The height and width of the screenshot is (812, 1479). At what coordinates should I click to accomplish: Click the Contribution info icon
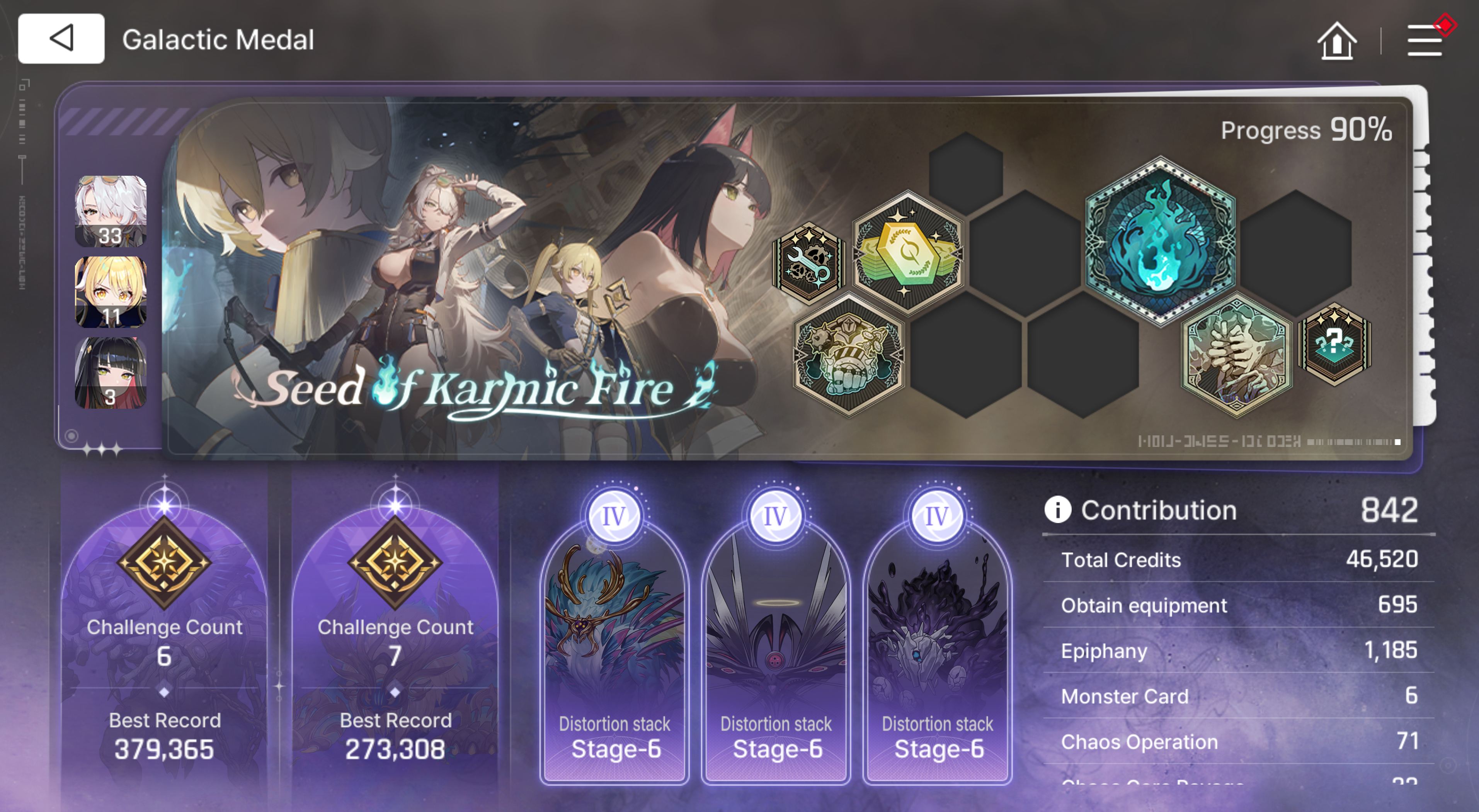pos(1058,510)
